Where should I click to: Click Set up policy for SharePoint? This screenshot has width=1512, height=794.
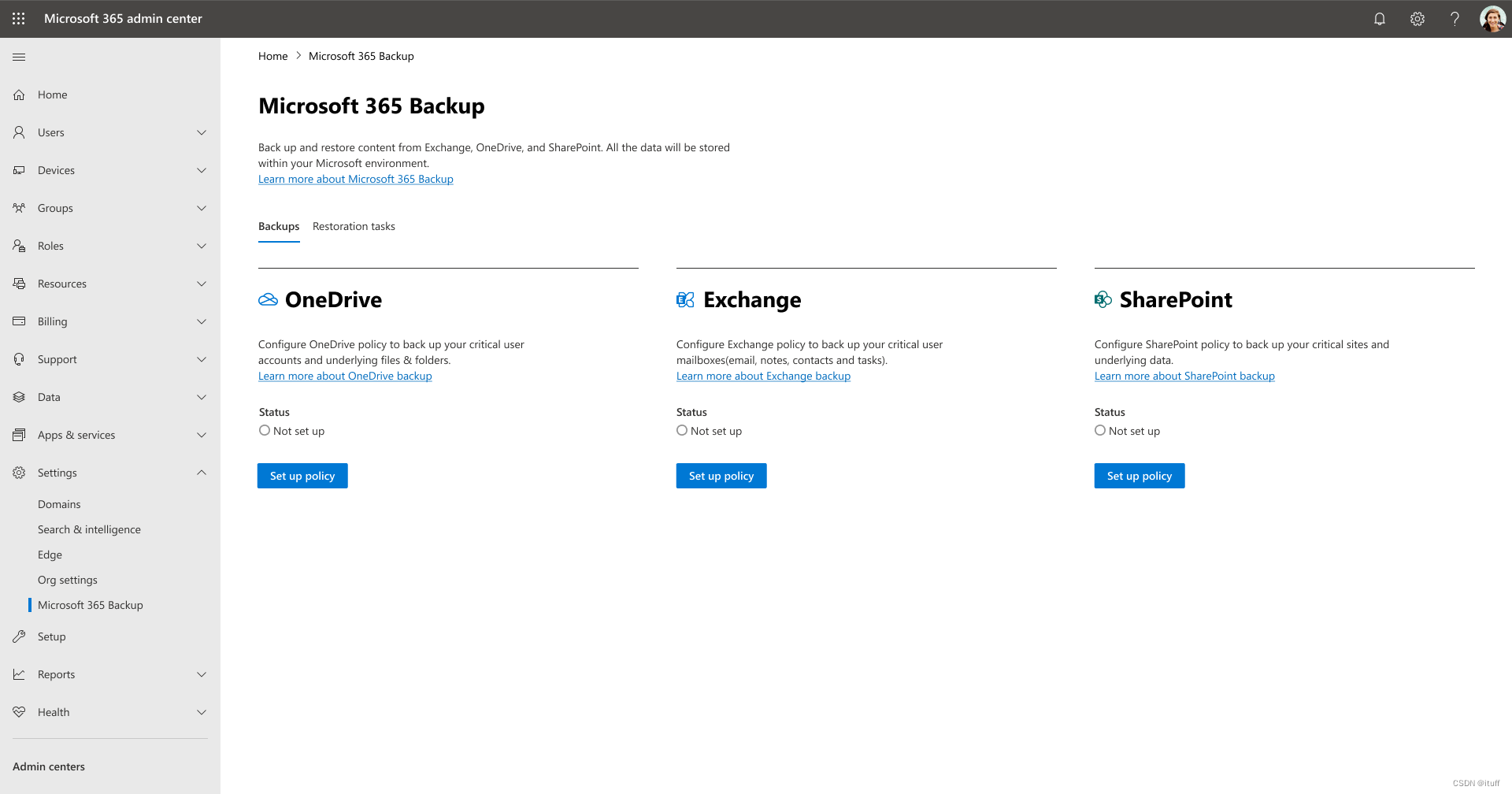coord(1140,476)
